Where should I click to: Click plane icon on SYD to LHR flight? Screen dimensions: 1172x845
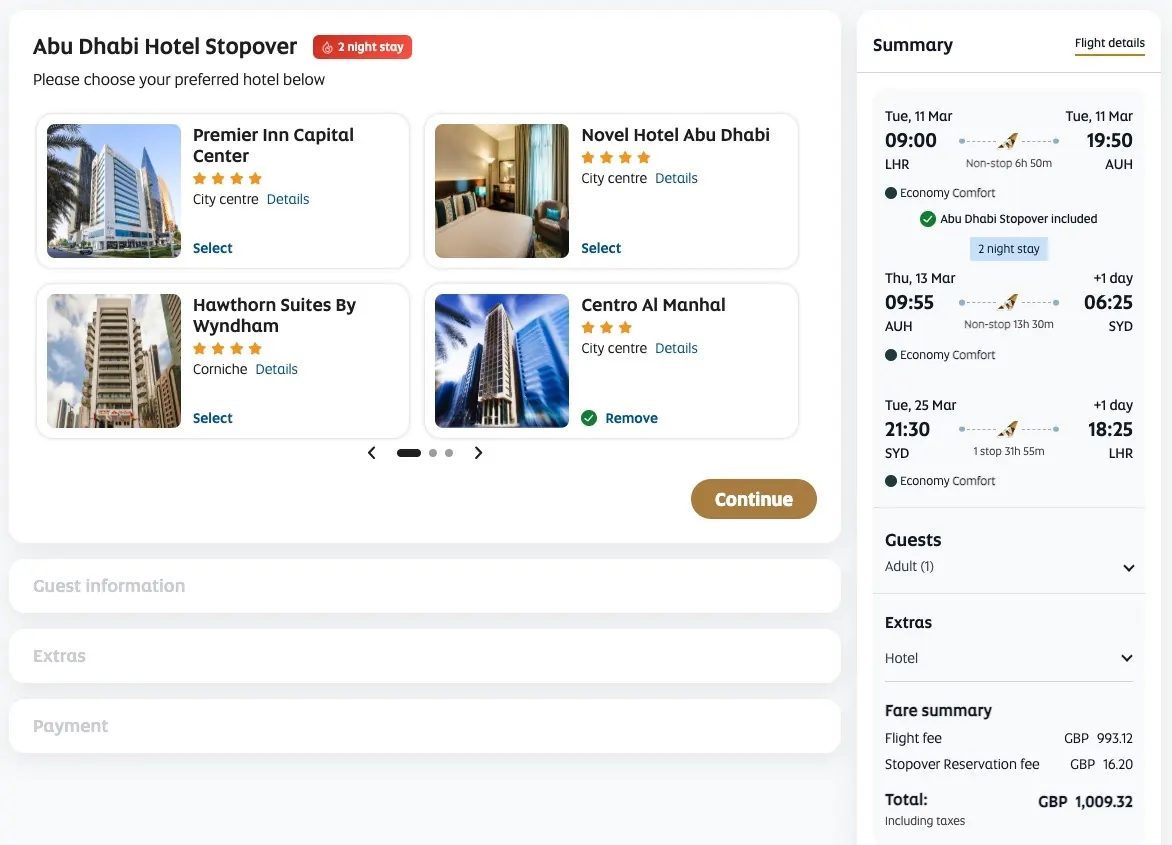click(1008, 429)
